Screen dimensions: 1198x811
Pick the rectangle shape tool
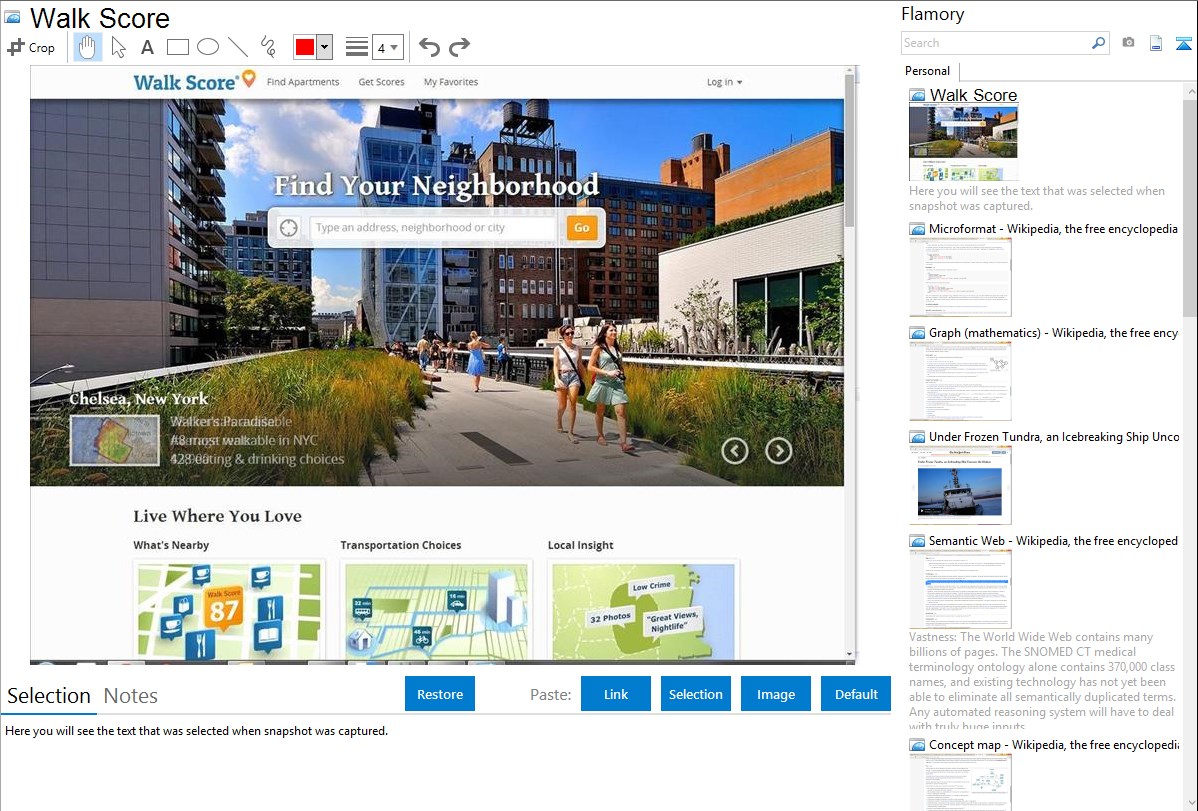point(177,47)
